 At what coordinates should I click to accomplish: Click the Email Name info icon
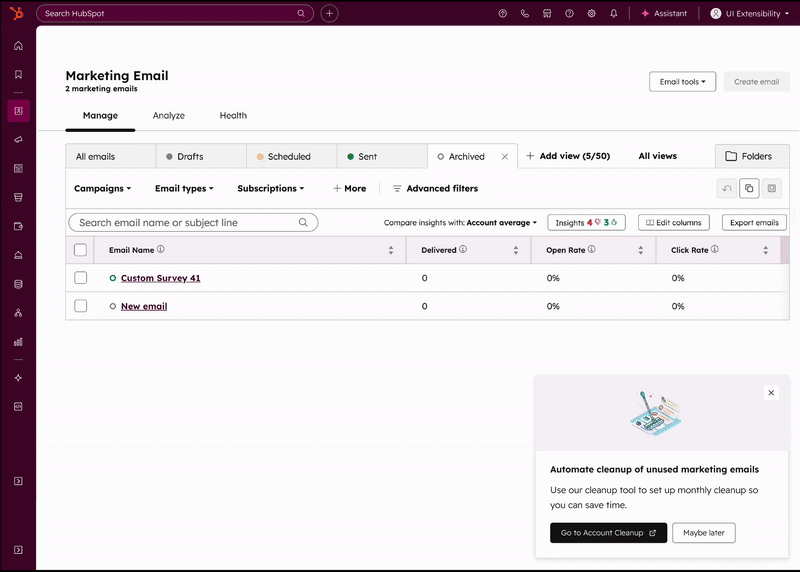point(161,249)
